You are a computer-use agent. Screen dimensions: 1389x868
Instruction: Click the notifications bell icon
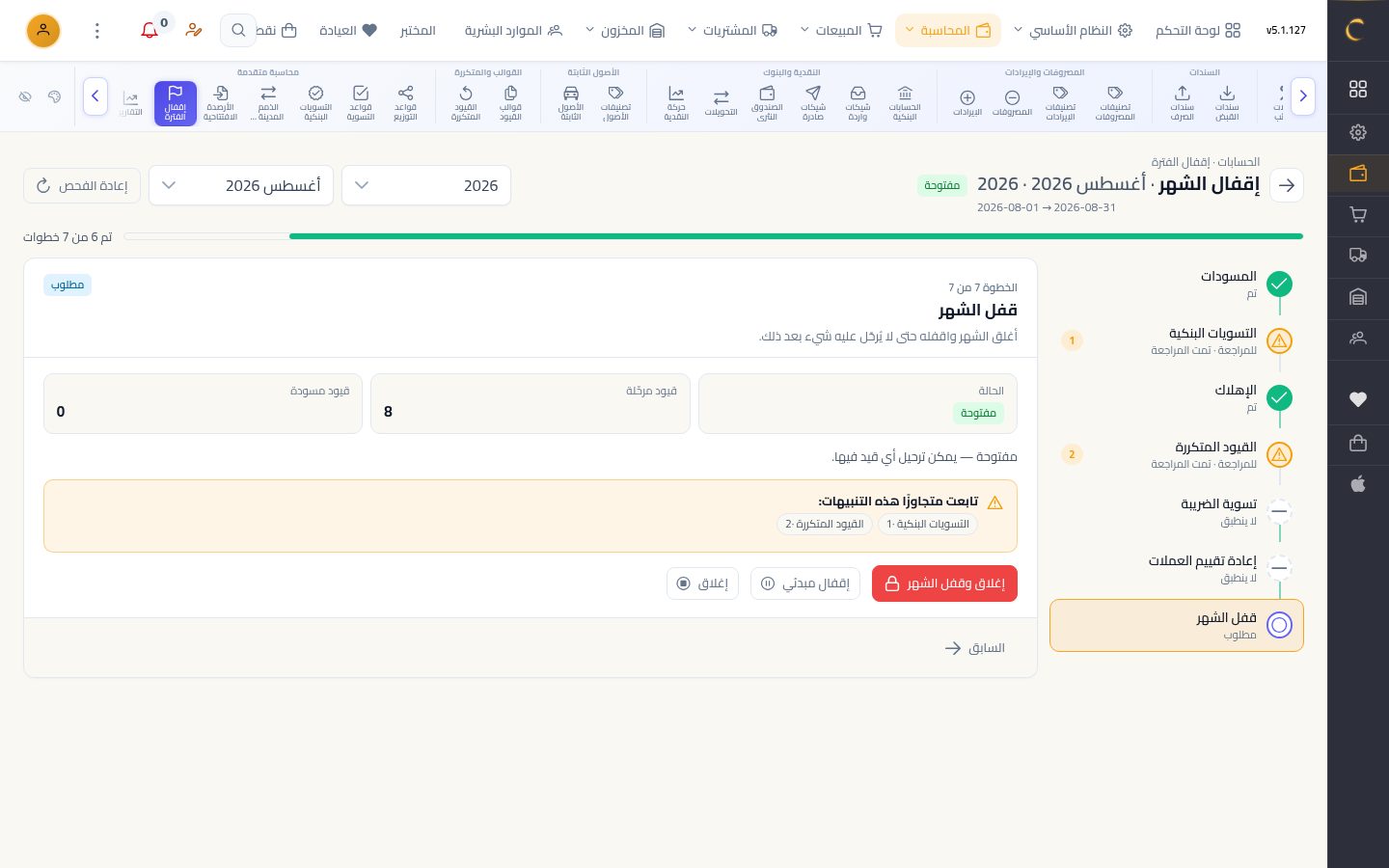pyautogui.click(x=150, y=31)
